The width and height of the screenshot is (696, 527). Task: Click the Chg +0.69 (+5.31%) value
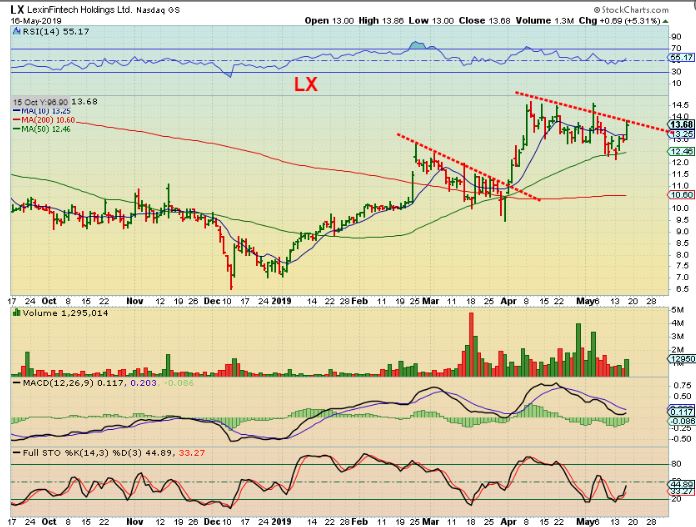(620, 20)
